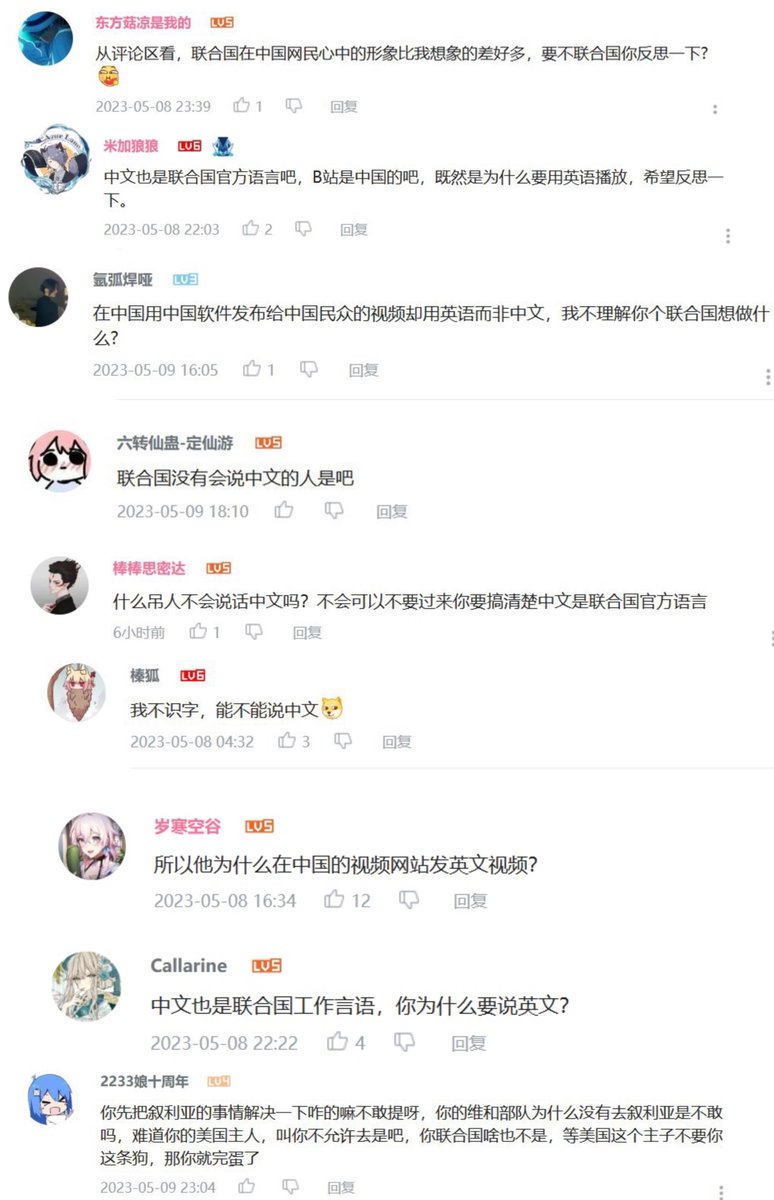The image size is (774, 1200).
Task: Open 米加狼狼's user profile name
Action: tap(131, 146)
